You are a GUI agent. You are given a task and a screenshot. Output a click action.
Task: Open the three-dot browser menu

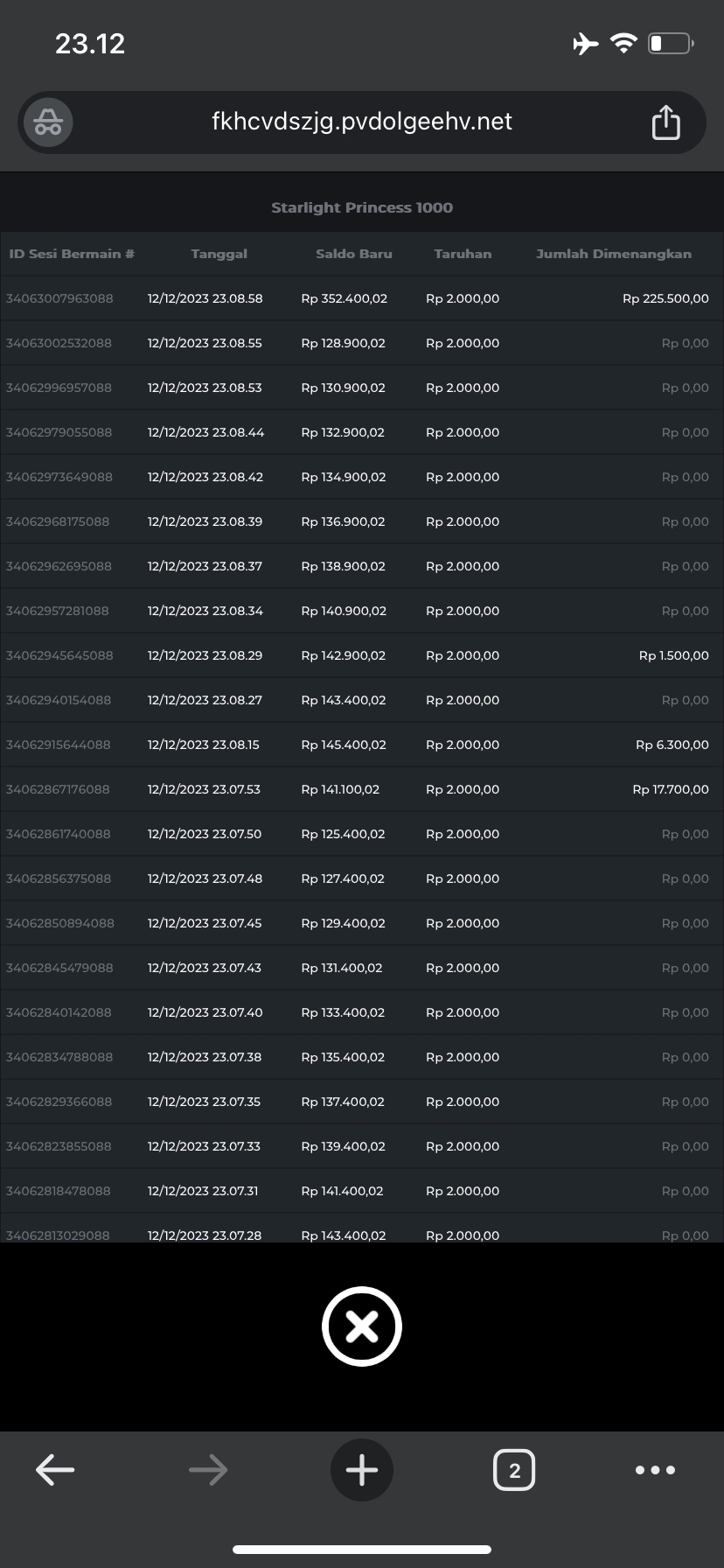(x=655, y=1470)
